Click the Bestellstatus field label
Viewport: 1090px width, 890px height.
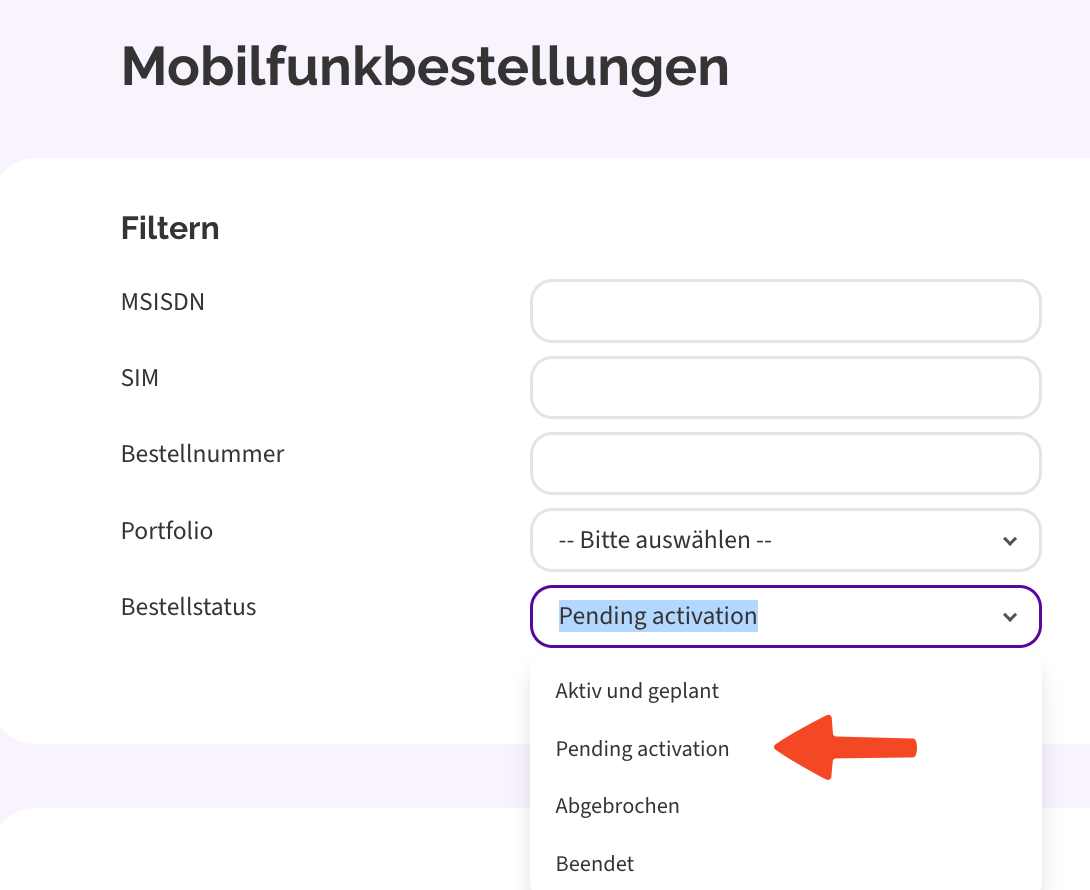point(188,606)
